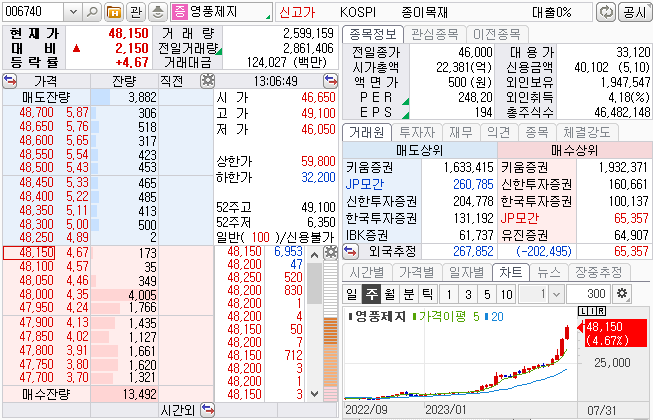The image size is (653, 420).
Task: Click the refresh icon beside 공시
Action: click(x=606, y=12)
